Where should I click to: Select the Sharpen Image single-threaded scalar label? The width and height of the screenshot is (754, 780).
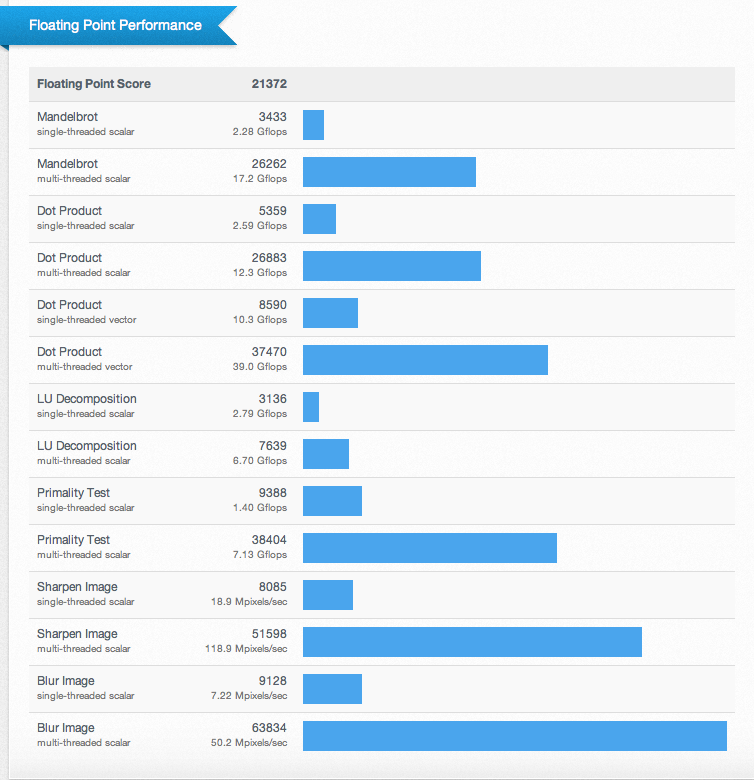(x=86, y=594)
